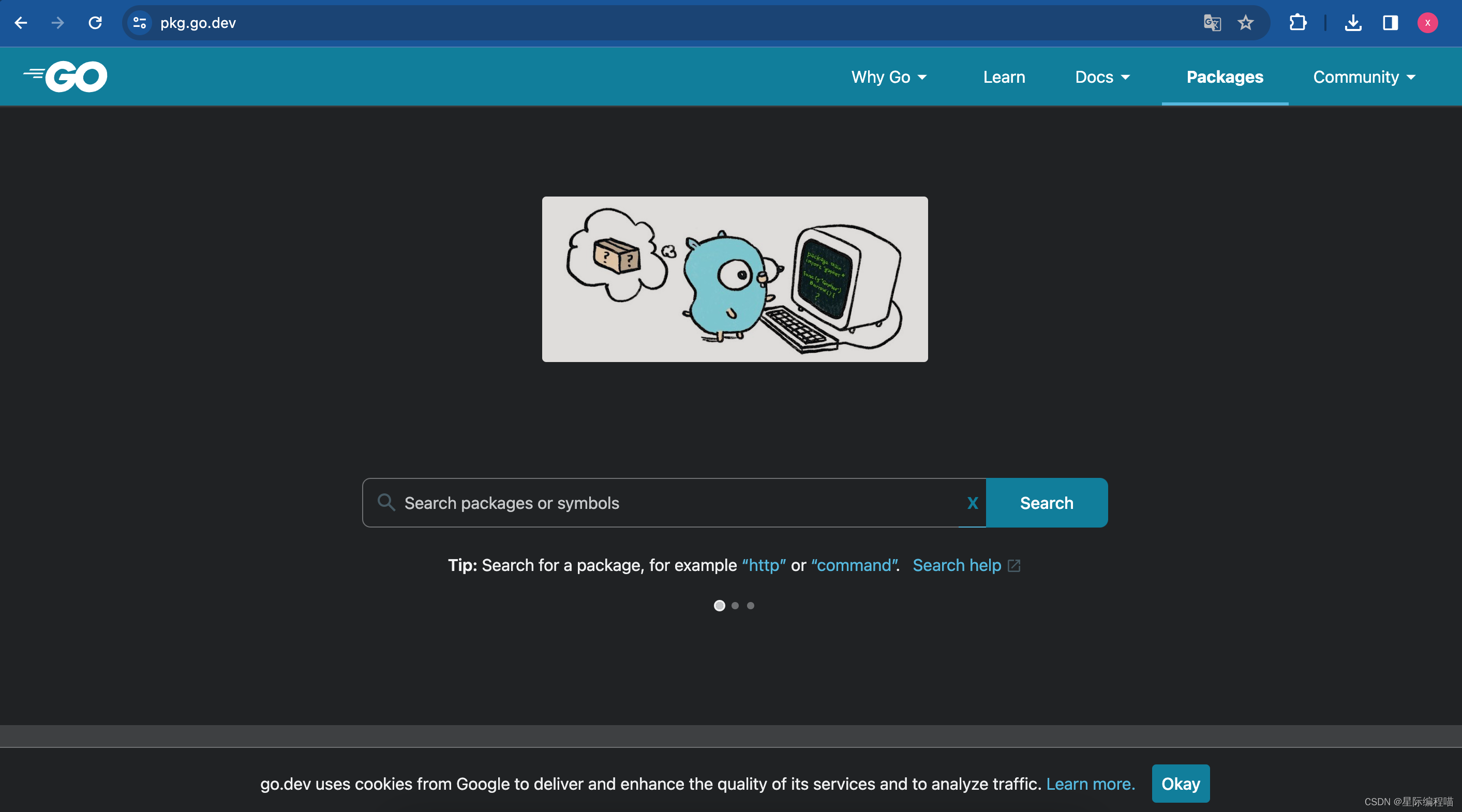This screenshot has width=1462, height=812.
Task: Click the Go logo in header
Action: [65, 77]
